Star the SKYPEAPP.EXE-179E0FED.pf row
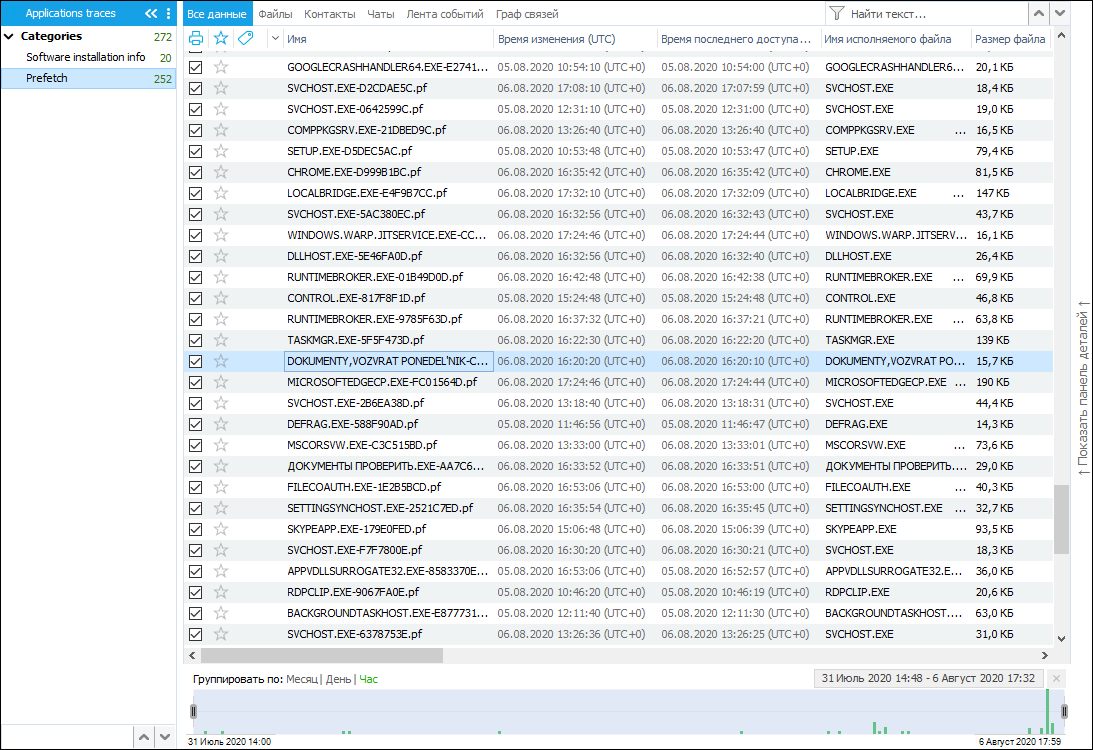1093x750 pixels. 221,528
